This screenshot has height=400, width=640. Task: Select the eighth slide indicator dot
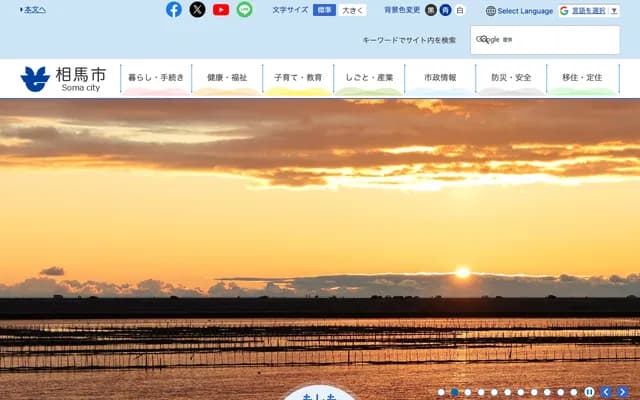534,392
